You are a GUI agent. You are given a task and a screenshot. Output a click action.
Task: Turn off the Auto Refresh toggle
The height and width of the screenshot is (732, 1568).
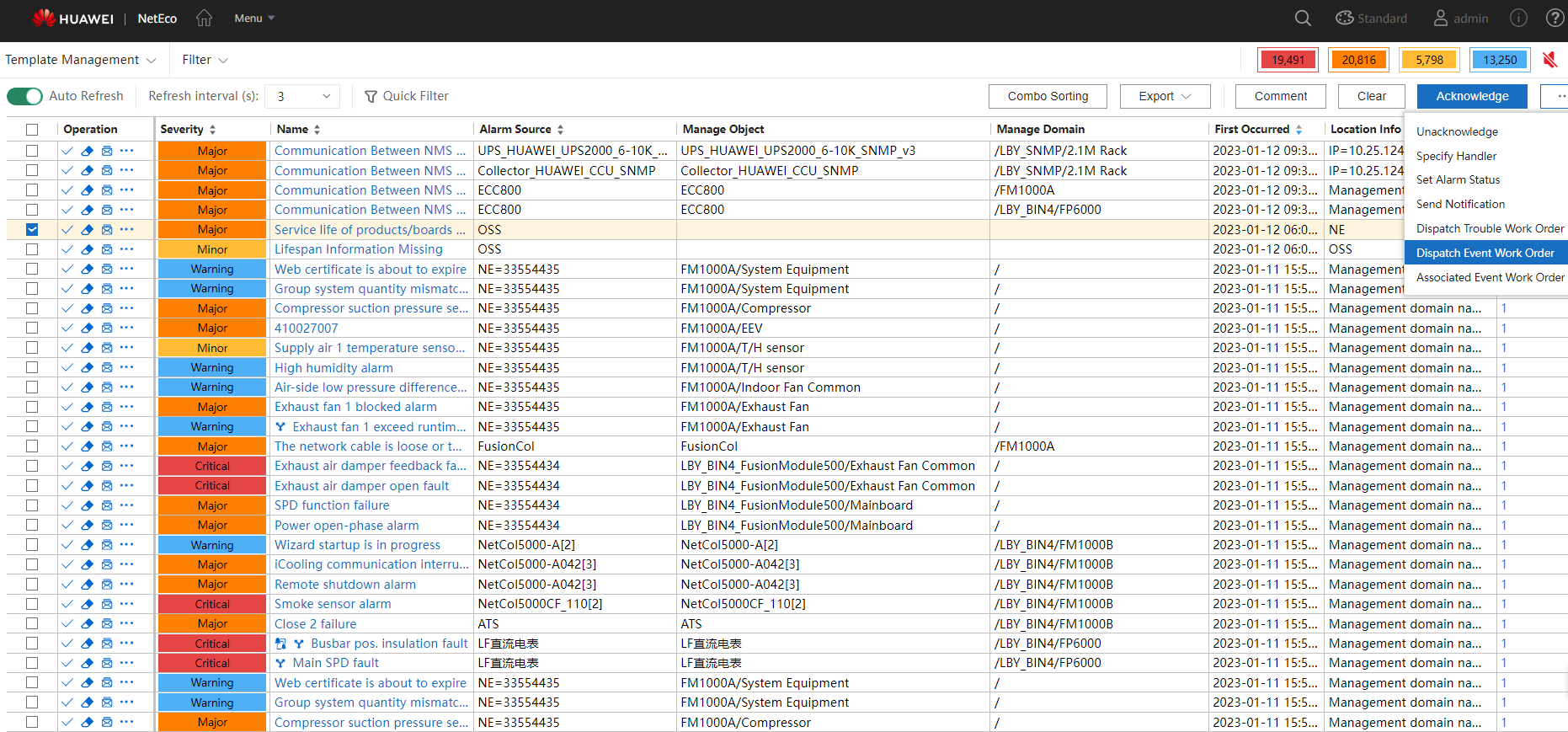[25, 96]
